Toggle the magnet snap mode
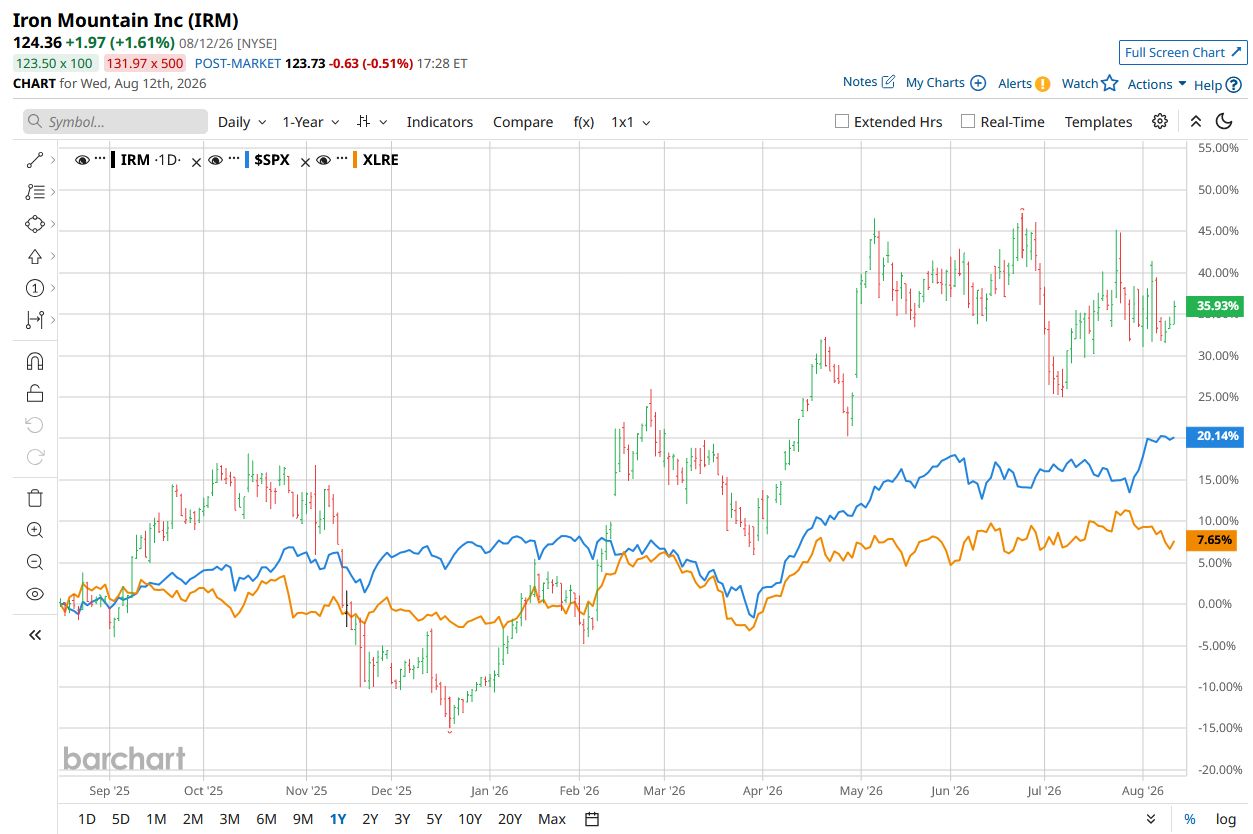This screenshot has height=834, width=1253. click(35, 361)
